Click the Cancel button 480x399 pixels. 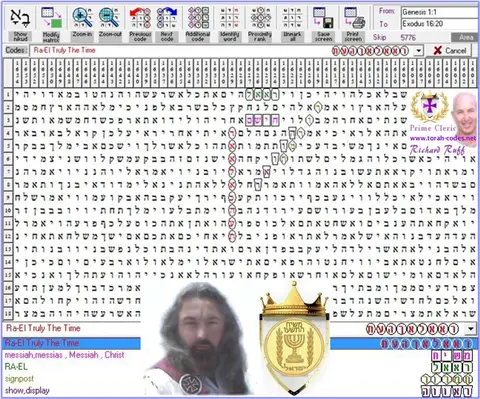[449, 51]
